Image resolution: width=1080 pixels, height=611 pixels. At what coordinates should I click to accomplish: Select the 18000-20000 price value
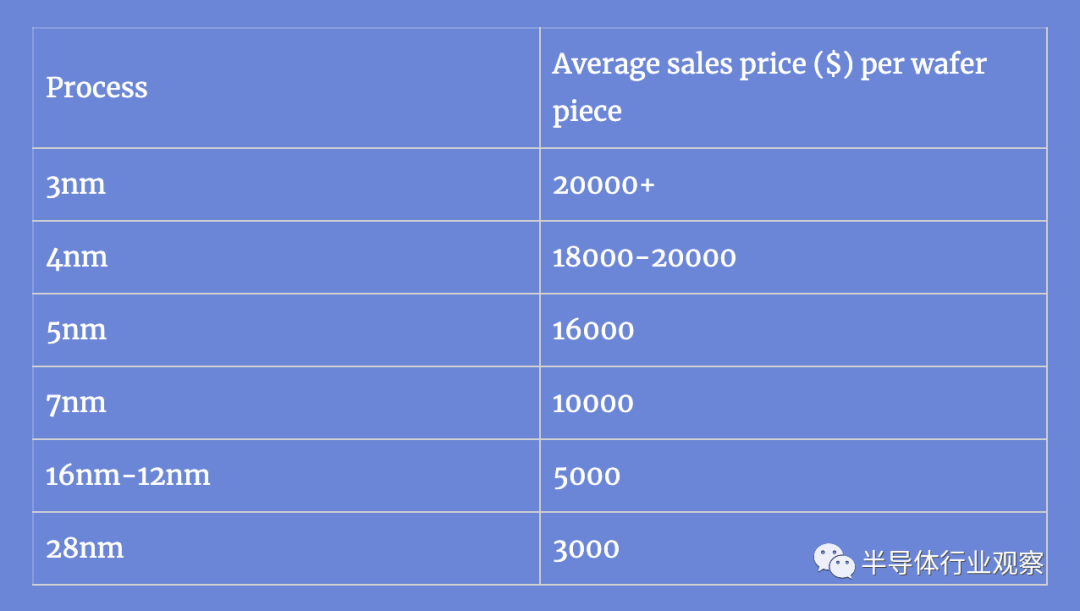click(x=644, y=258)
